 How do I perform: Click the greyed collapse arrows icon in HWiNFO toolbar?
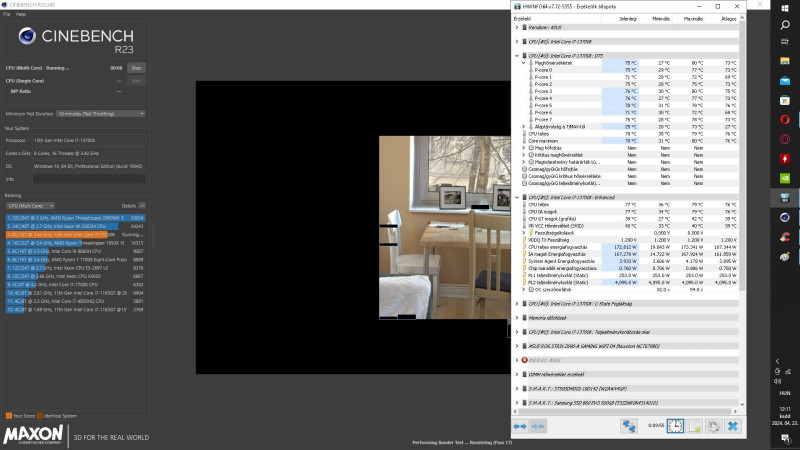pos(538,426)
